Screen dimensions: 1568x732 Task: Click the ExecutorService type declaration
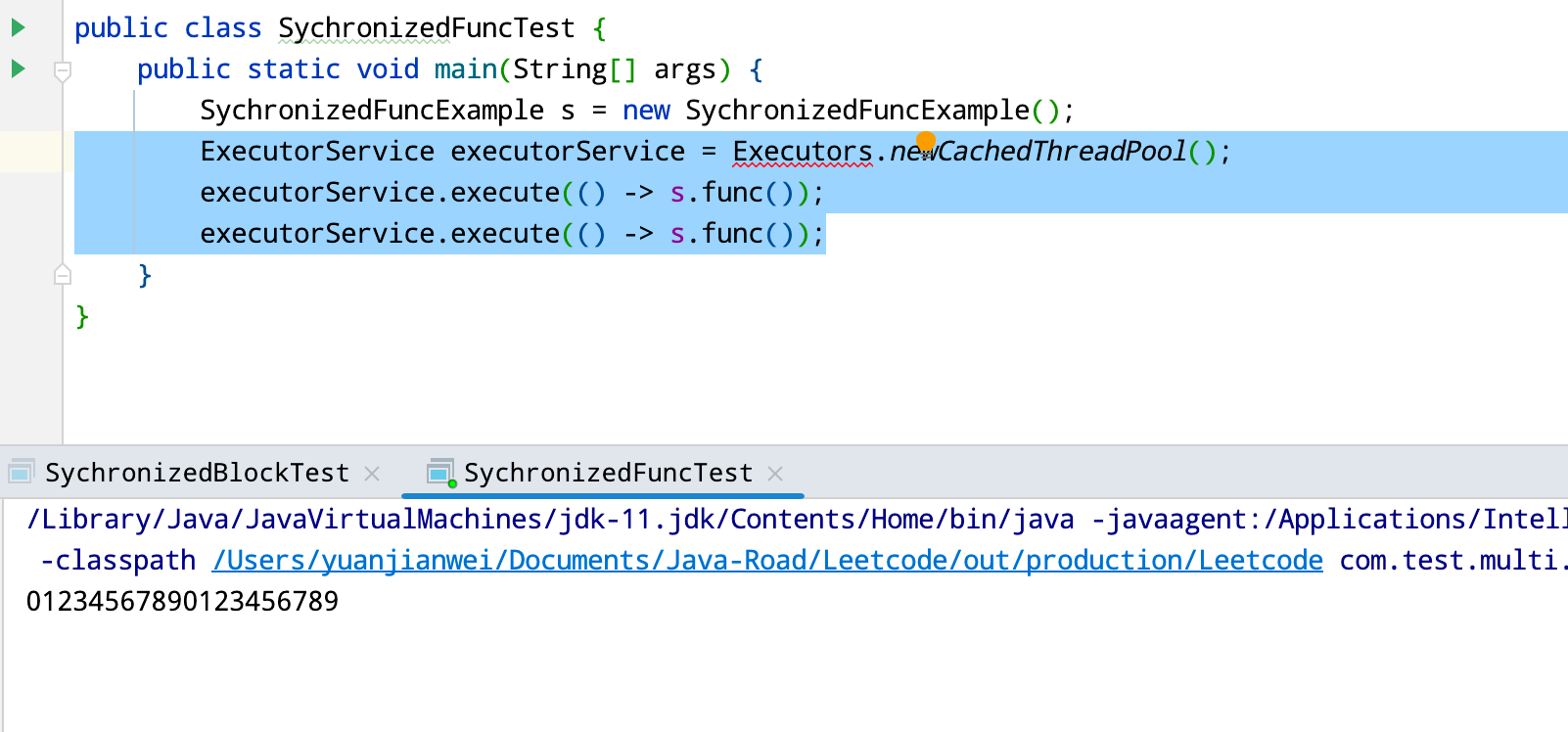click(x=317, y=152)
